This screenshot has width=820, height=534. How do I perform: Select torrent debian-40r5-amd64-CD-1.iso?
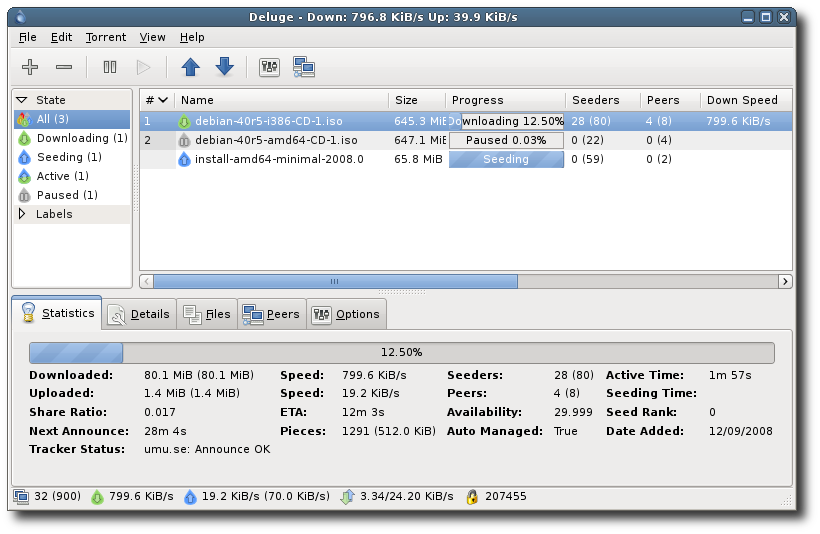pyautogui.click(x=465, y=140)
